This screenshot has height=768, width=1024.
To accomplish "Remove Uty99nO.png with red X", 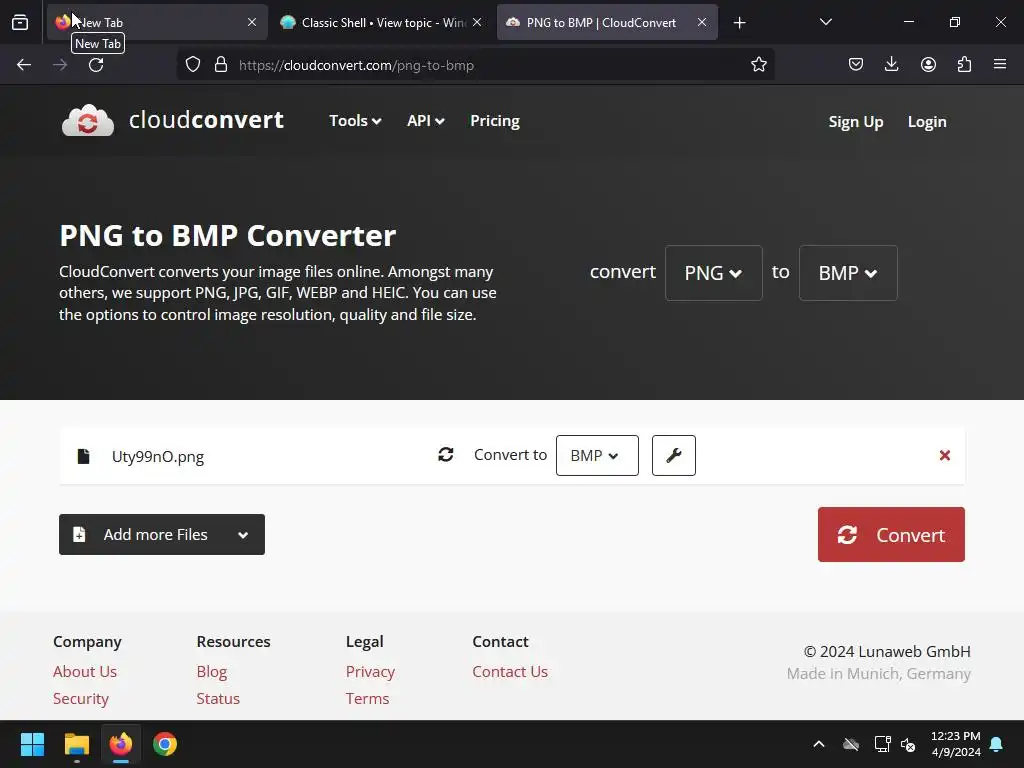I will (x=944, y=455).
